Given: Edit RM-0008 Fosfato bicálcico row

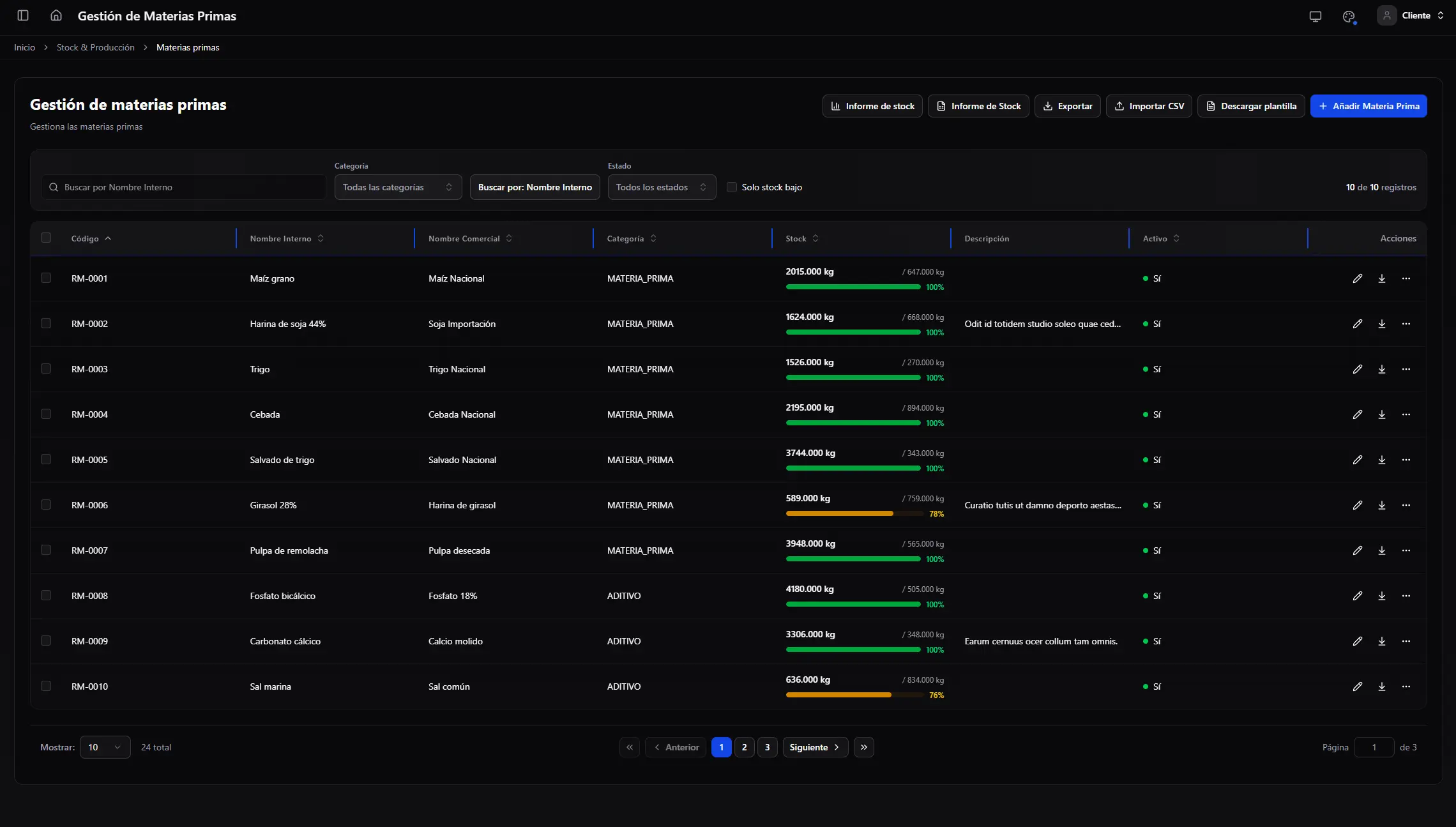Looking at the screenshot, I should [1358, 596].
